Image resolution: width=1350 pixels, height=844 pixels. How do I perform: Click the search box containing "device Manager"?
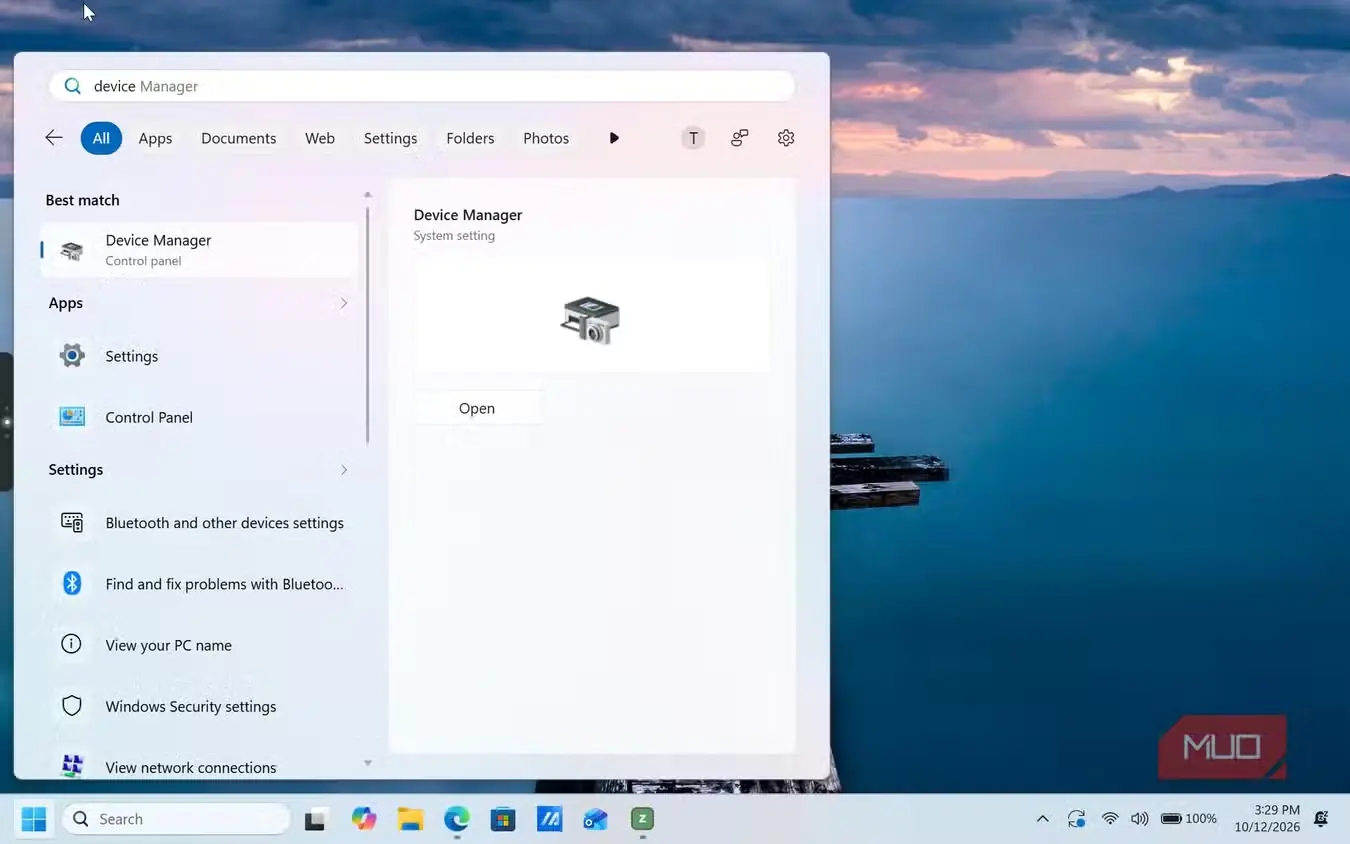coord(422,86)
